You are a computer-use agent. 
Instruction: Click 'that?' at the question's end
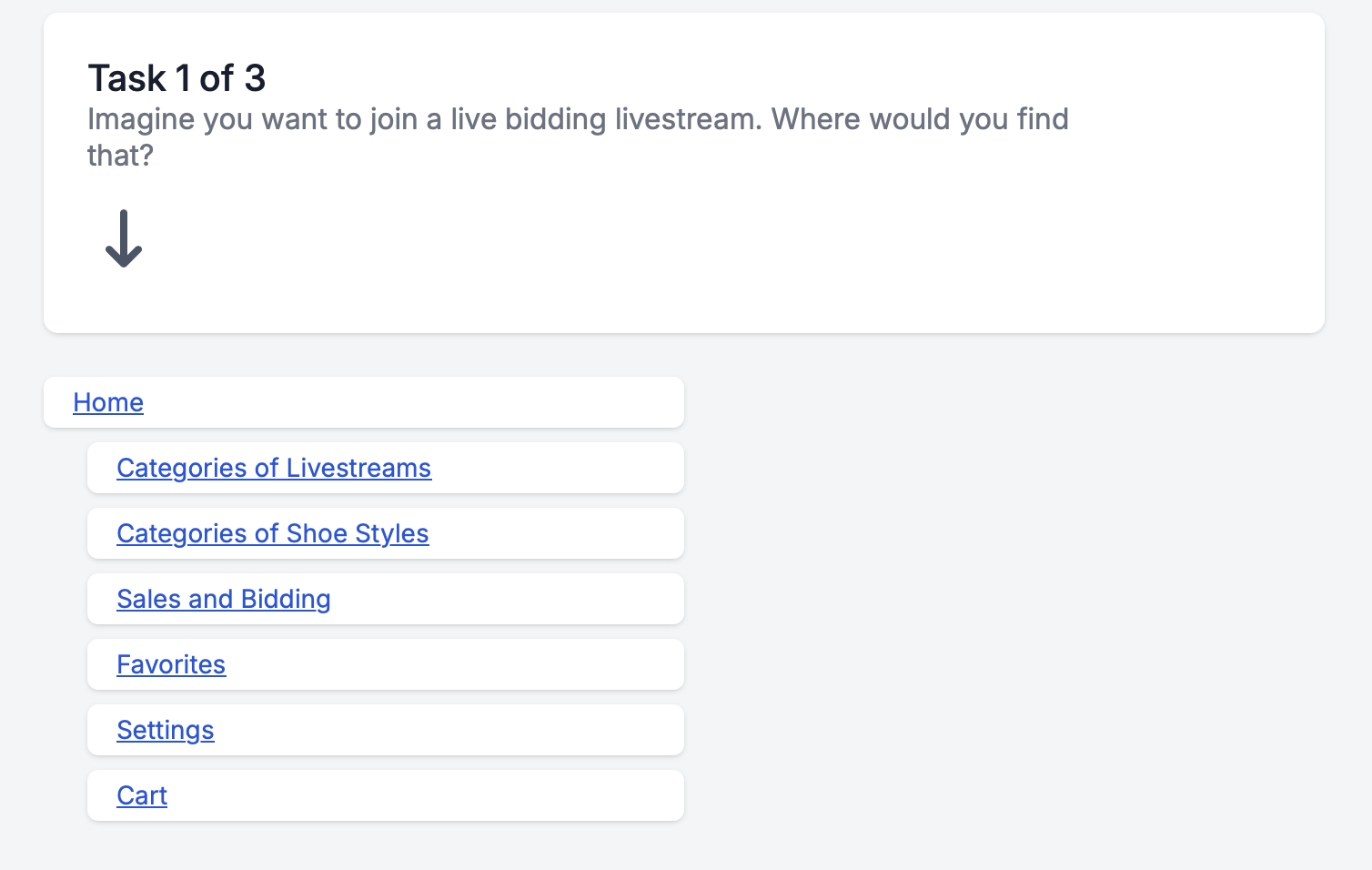pyautogui.click(x=120, y=156)
